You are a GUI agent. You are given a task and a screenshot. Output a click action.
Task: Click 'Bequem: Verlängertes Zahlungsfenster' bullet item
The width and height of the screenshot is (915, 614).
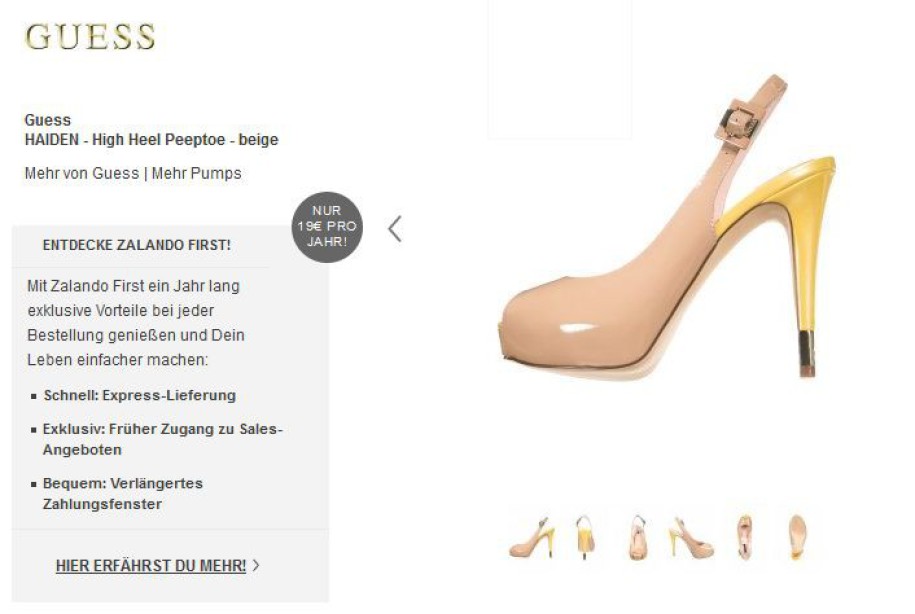[123, 494]
